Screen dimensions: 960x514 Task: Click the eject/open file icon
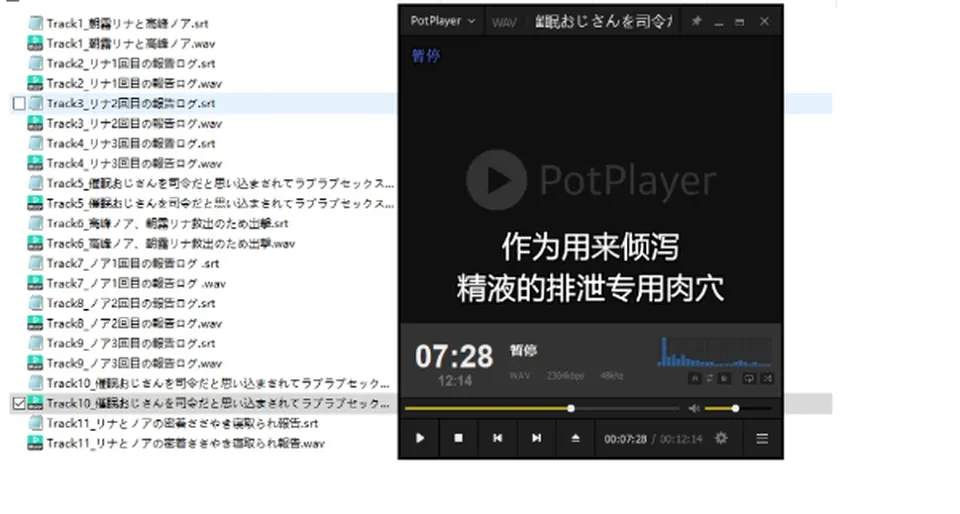click(x=575, y=438)
